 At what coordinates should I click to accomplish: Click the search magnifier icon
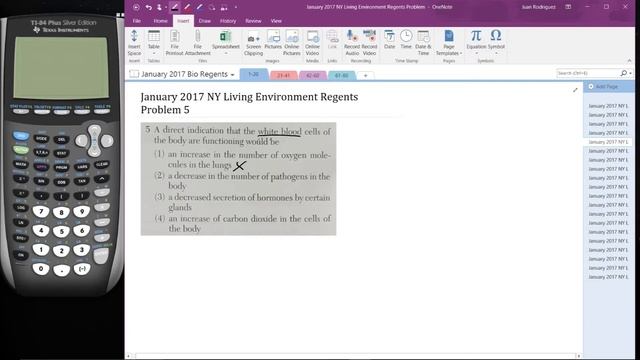624,73
